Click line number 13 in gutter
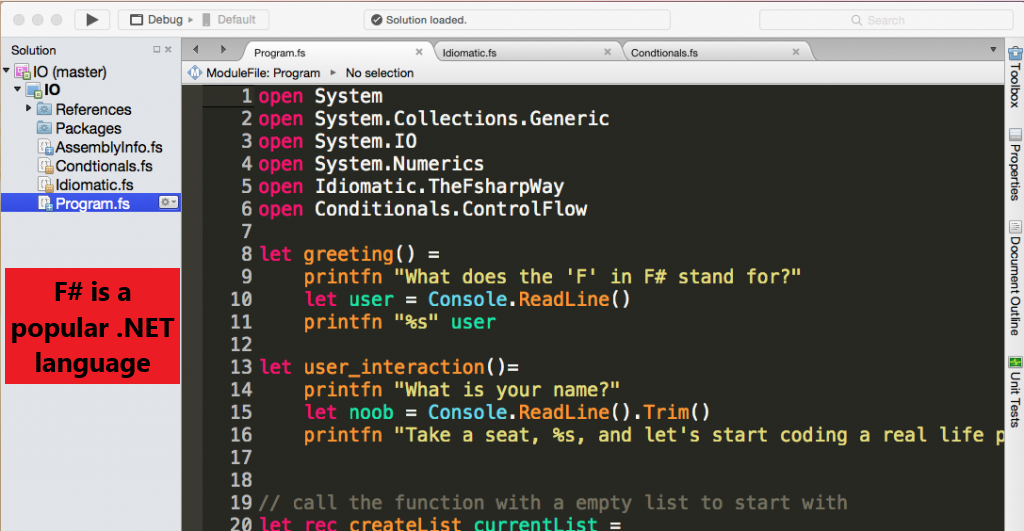This screenshot has height=531, width=1024. tap(241, 367)
